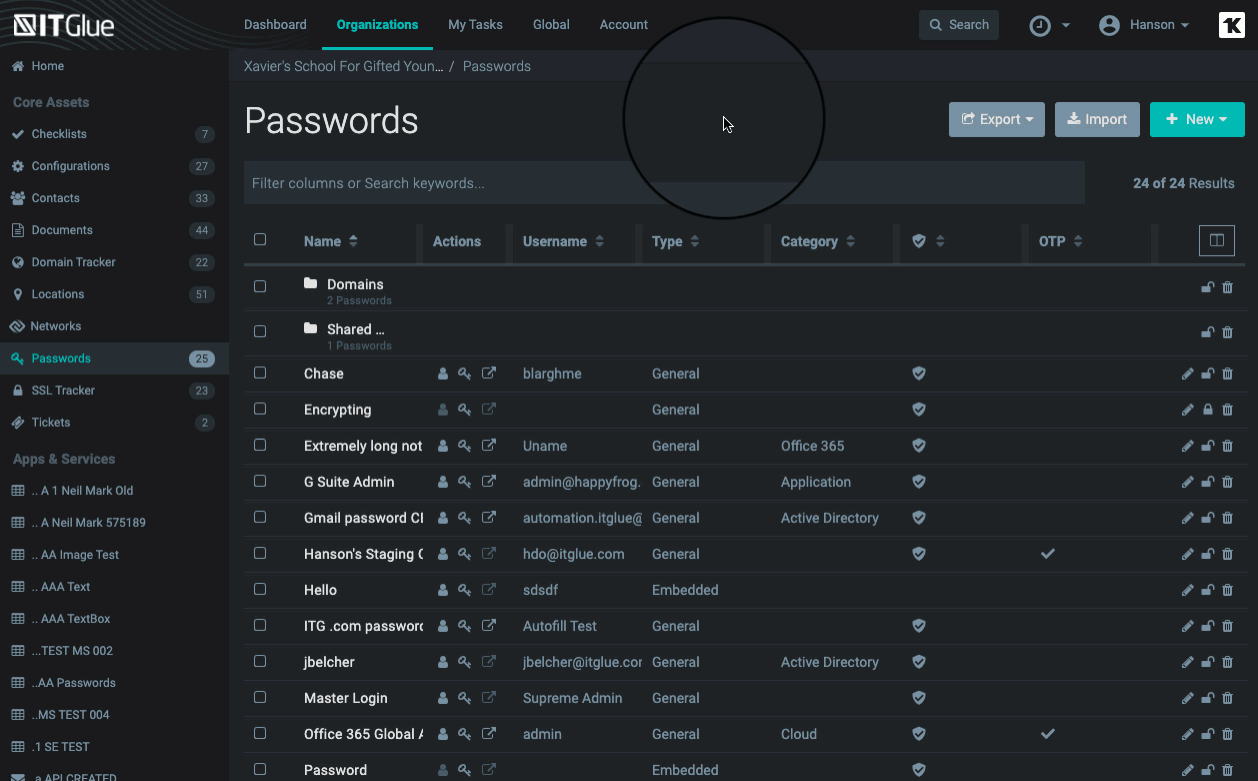Go to the Dashboard tab
The image size is (1258, 781).
point(275,25)
